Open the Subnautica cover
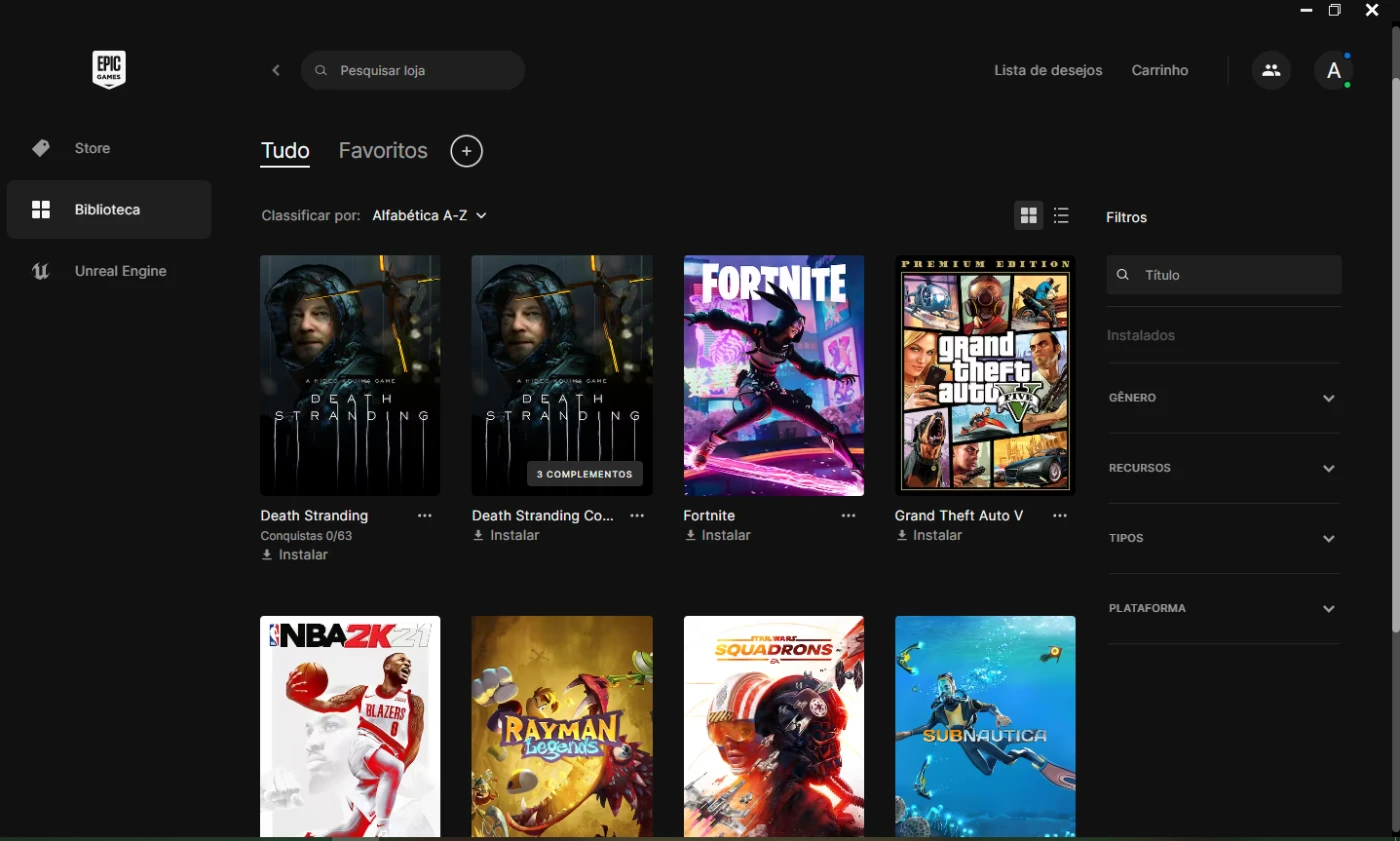1400x841 pixels. pyautogui.click(x=985, y=726)
